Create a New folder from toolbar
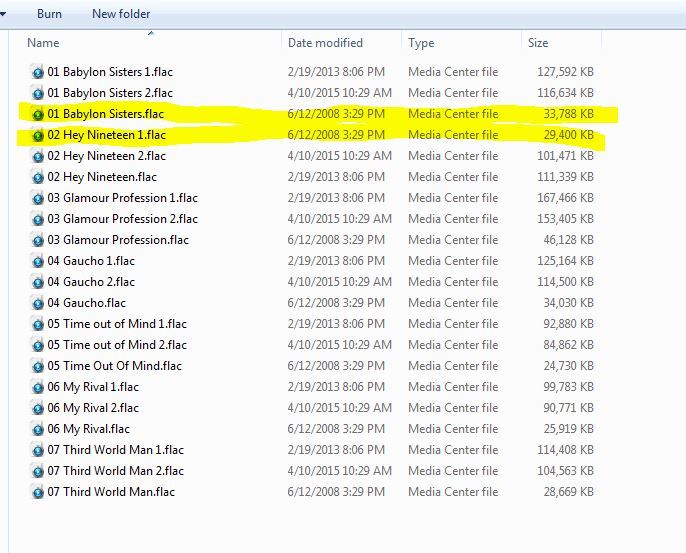Image resolution: width=686 pixels, height=553 pixels. pyautogui.click(x=121, y=14)
